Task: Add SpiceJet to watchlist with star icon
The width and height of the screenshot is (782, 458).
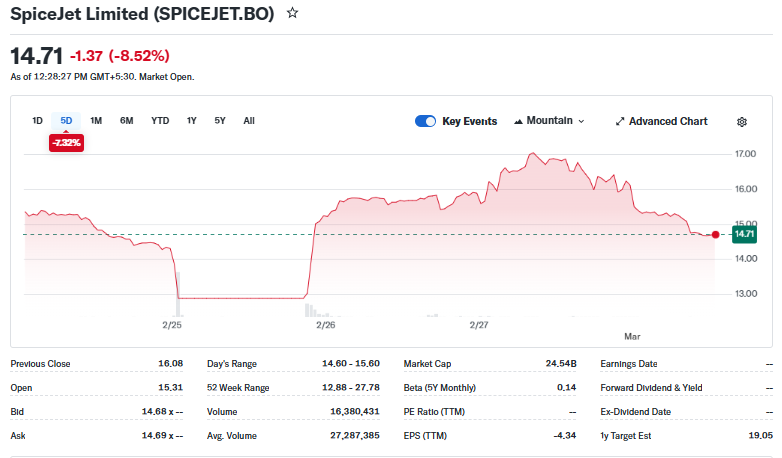Action: pyautogui.click(x=292, y=13)
